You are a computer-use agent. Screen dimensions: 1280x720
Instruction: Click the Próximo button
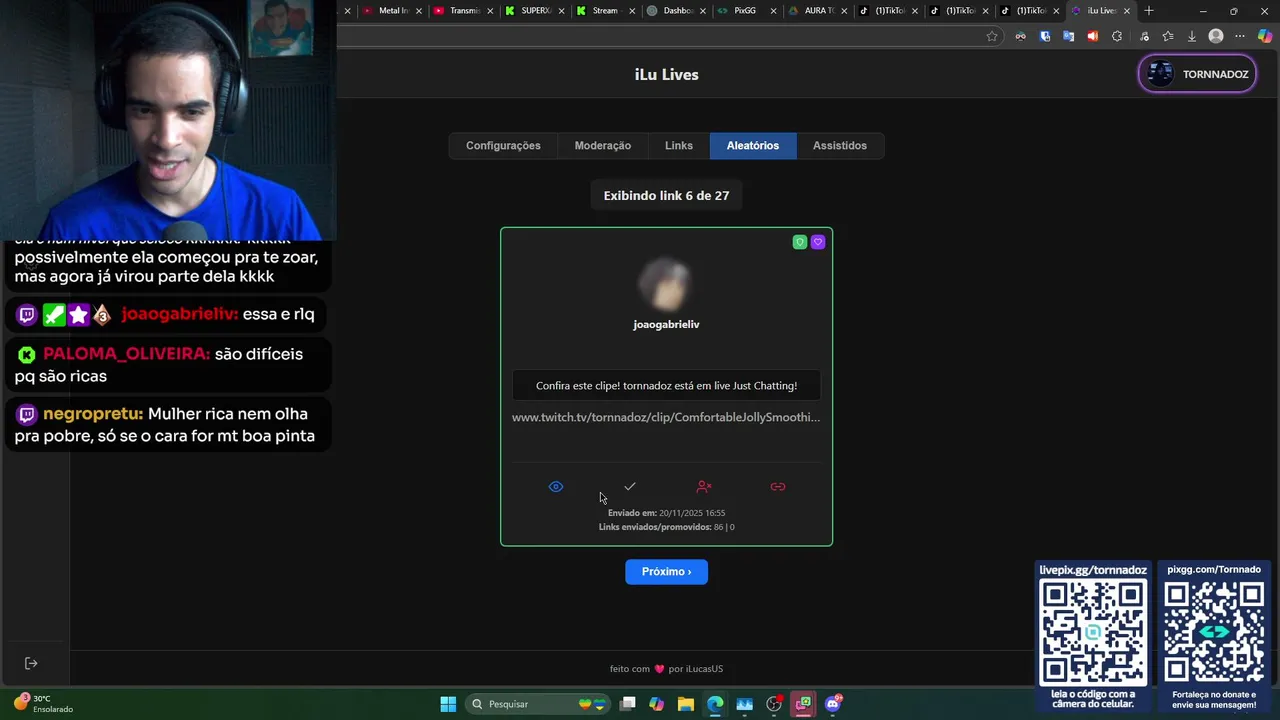[x=667, y=572]
